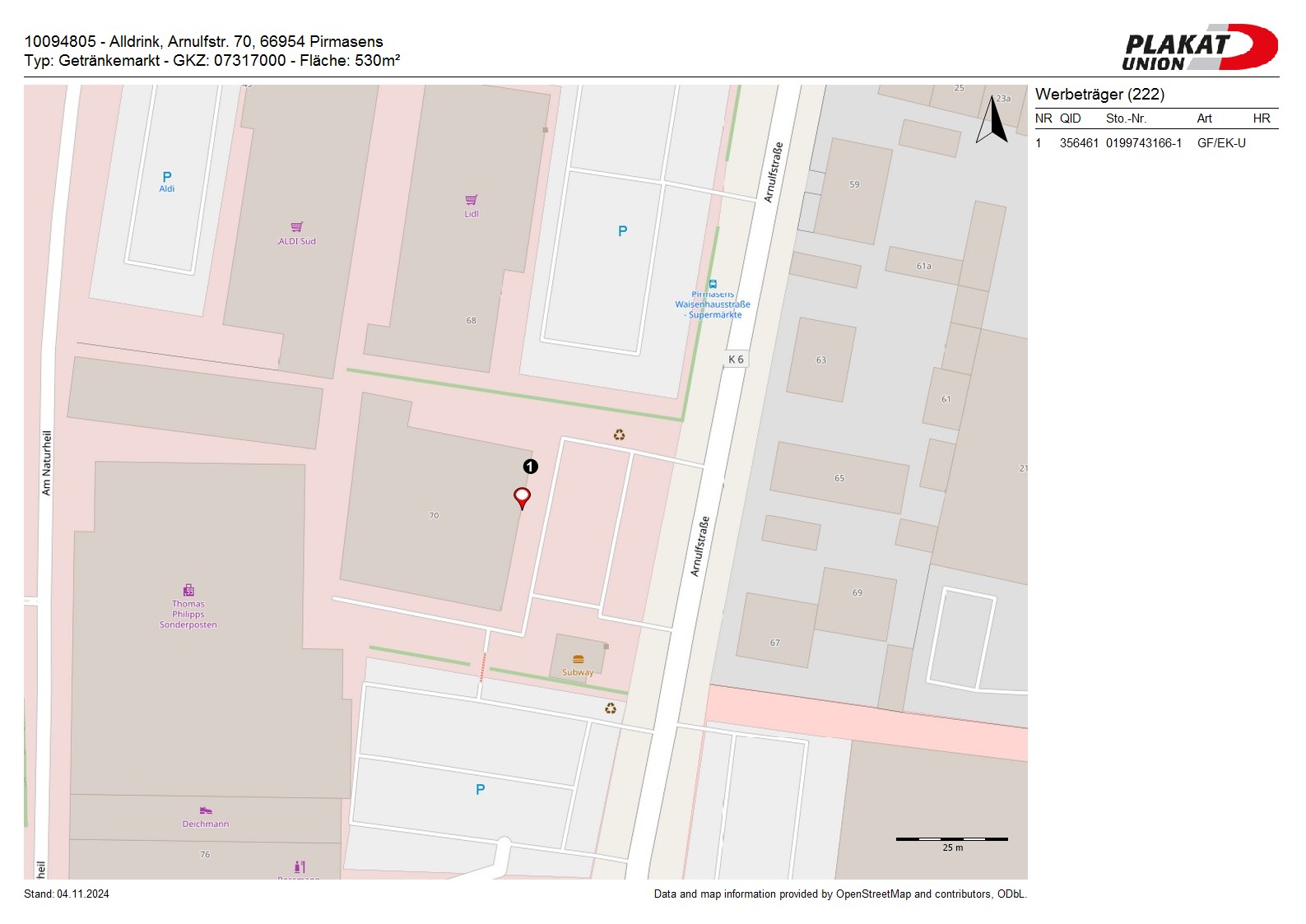1306x924 pixels.
Task: Click the north arrow compass symbol
Action: coord(992,120)
